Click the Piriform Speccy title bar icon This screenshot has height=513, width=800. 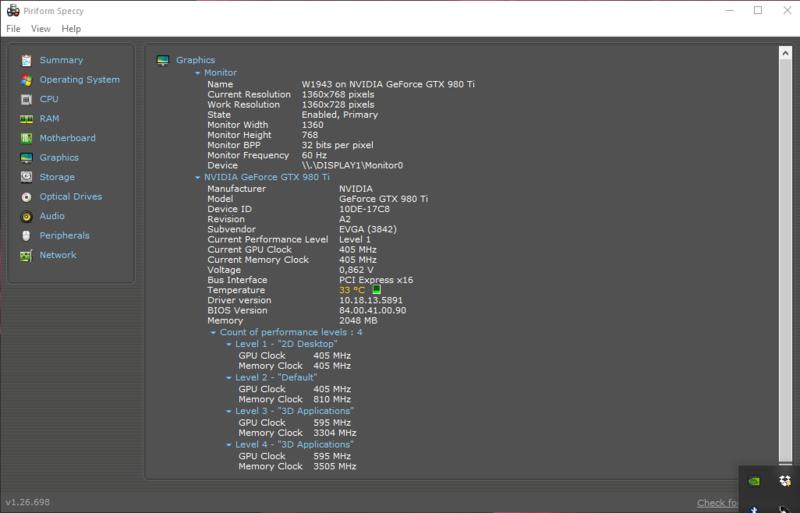click(13, 10)
